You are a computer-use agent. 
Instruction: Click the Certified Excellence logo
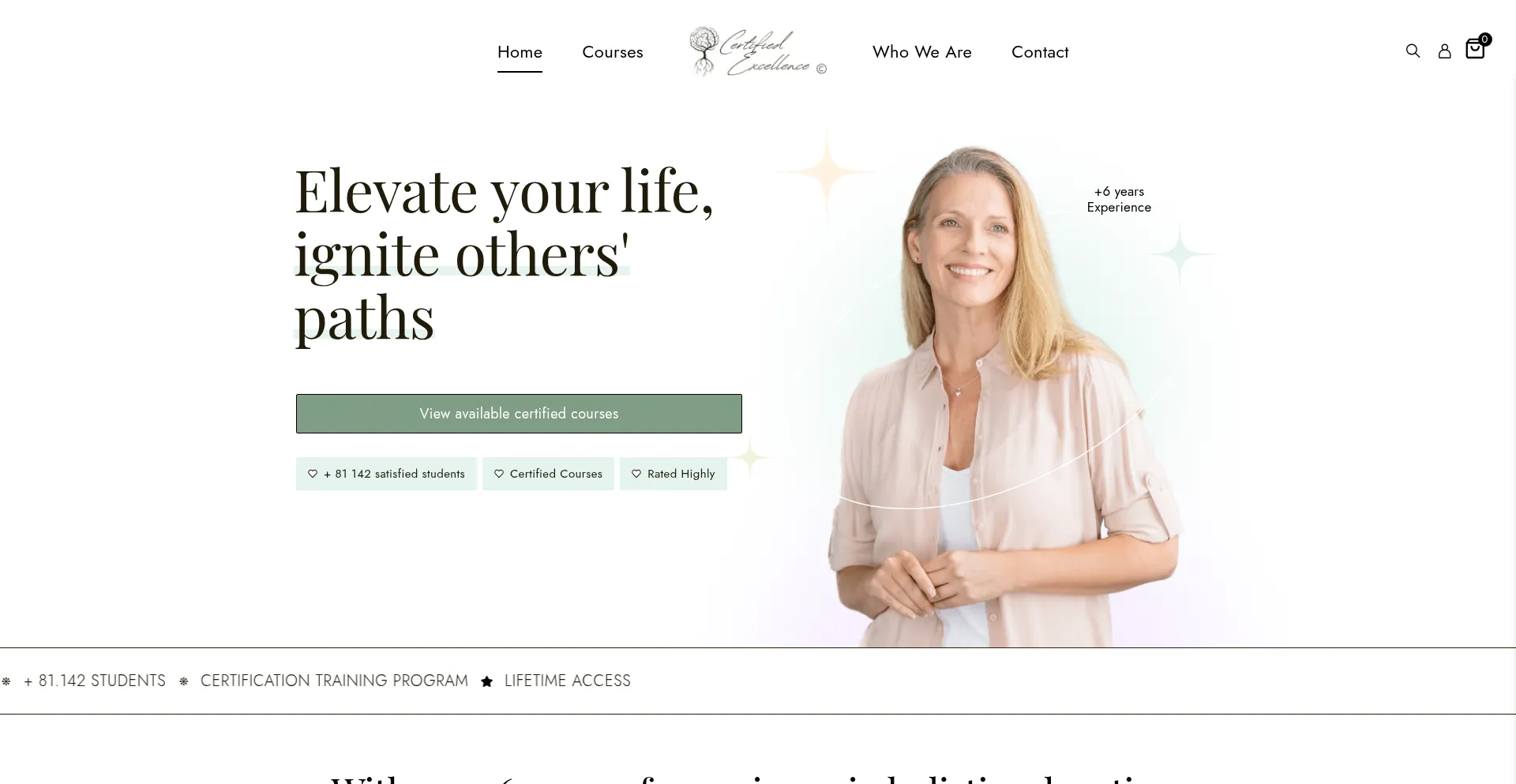pos(758,51)
